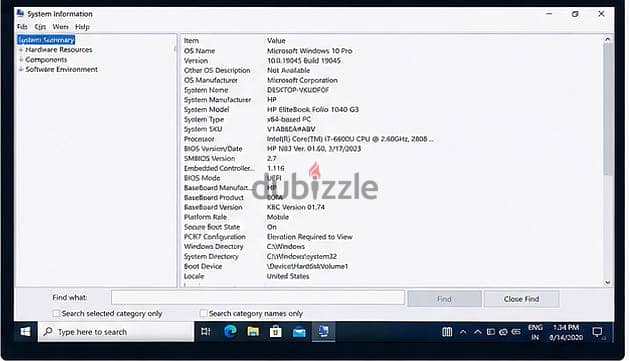Click the ENG IN language indicator
This screenshot has width=630, height=361.
[535, 332]
